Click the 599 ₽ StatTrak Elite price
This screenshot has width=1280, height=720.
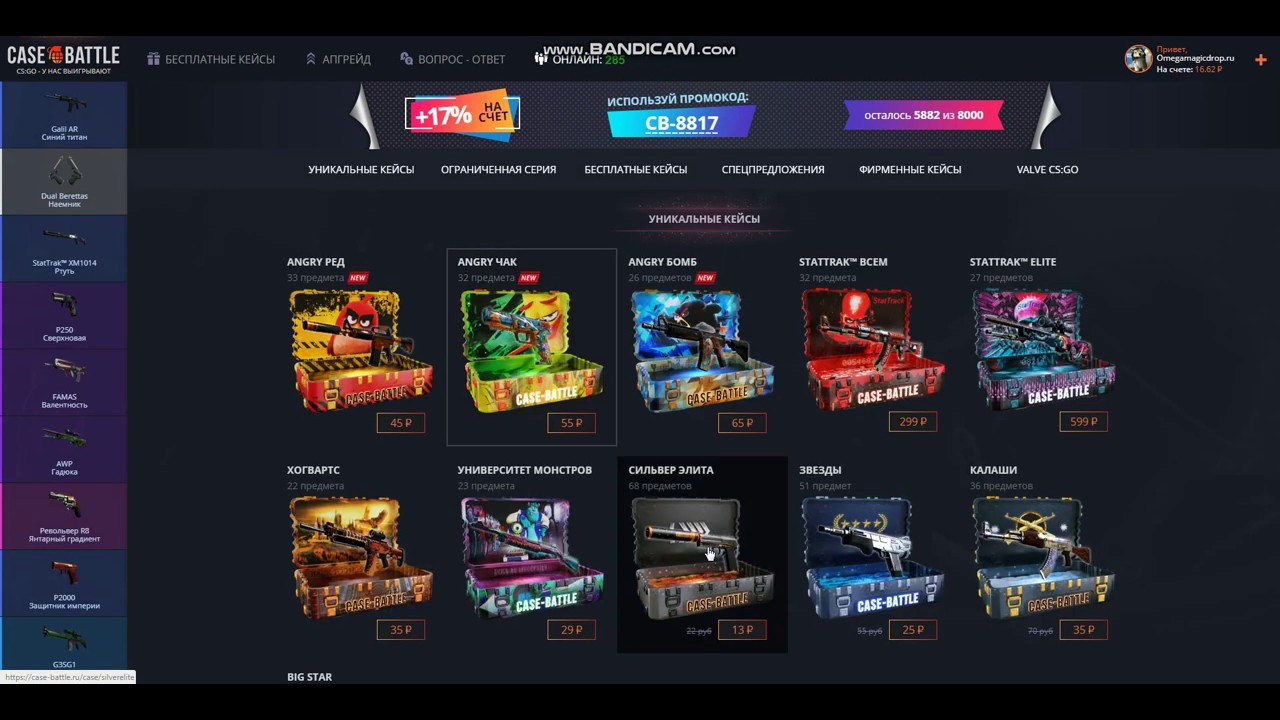coord(1083,422)
